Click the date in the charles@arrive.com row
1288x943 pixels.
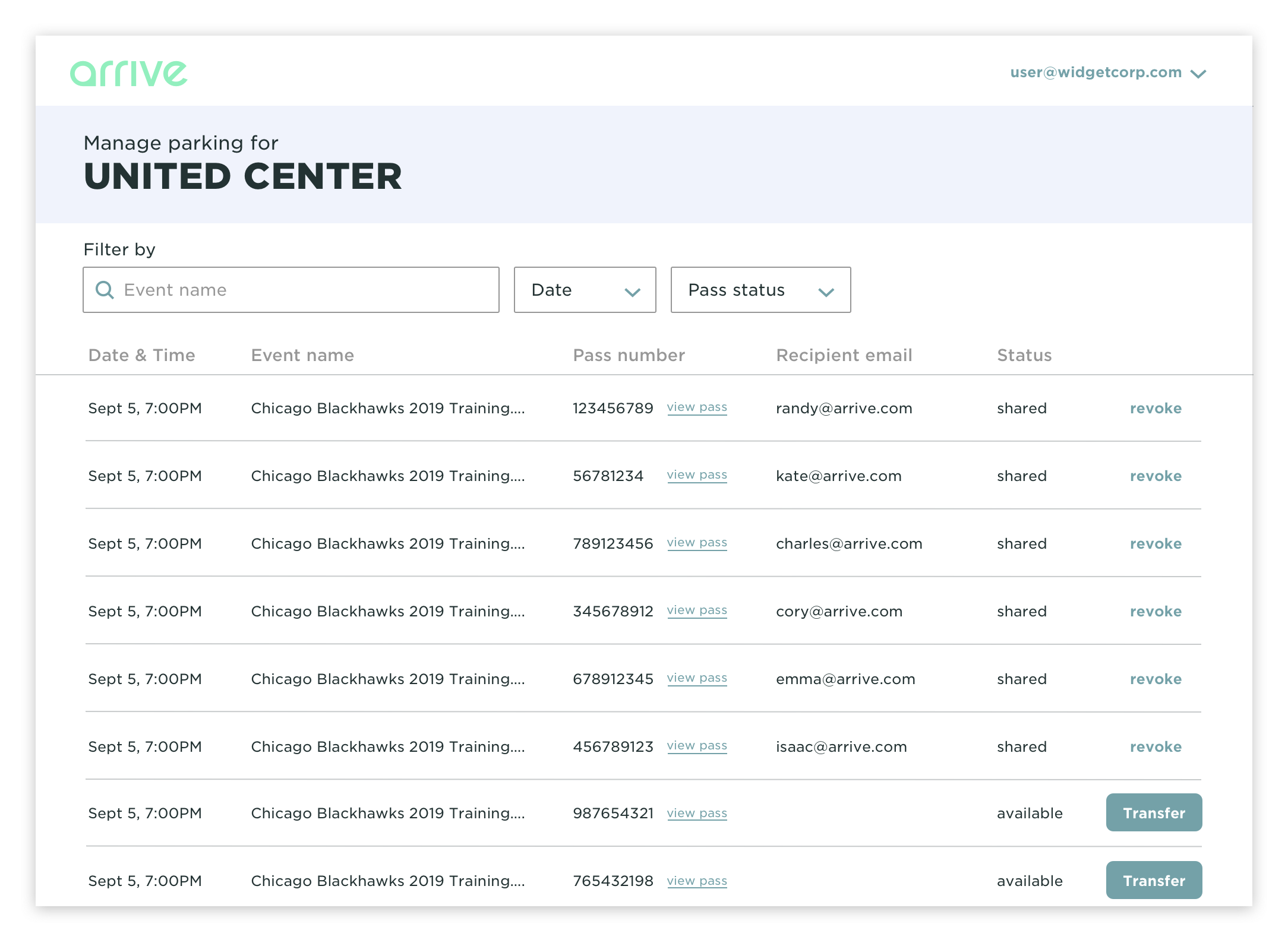pos(145,544)
